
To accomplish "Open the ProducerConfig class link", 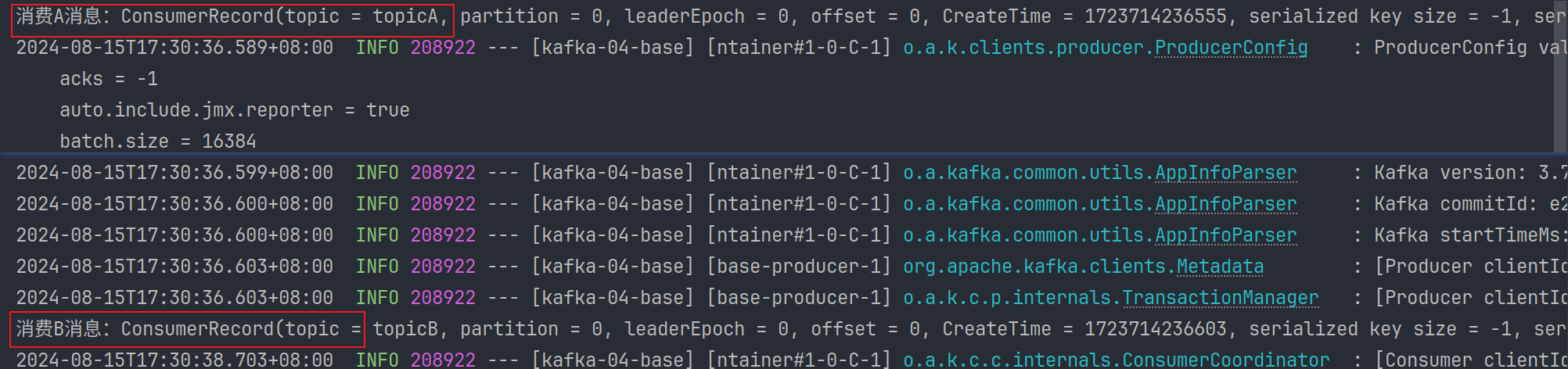I will (1231, 48).
